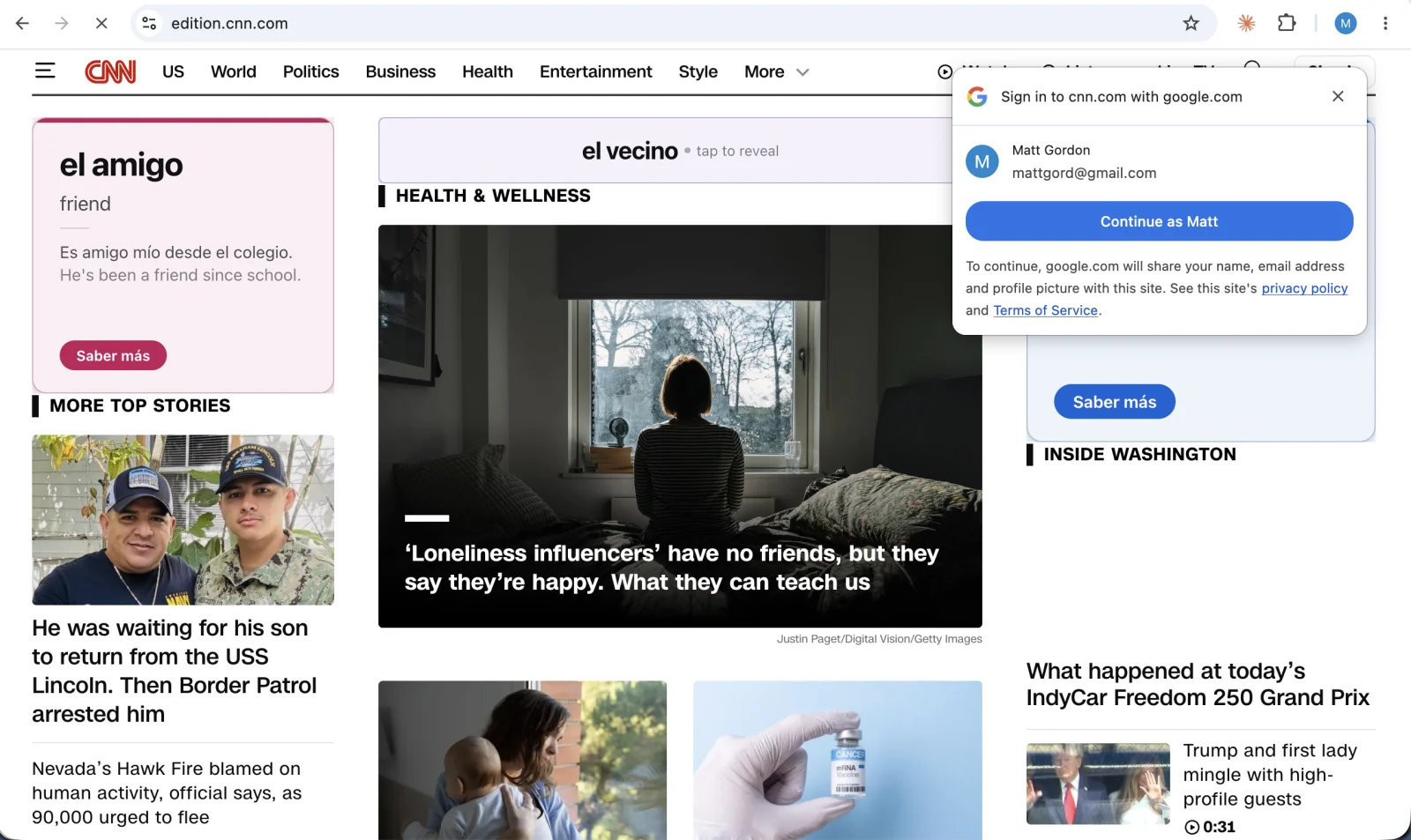
Task: Close the Google sign-in popup
Action: [x=1338, y=96]
